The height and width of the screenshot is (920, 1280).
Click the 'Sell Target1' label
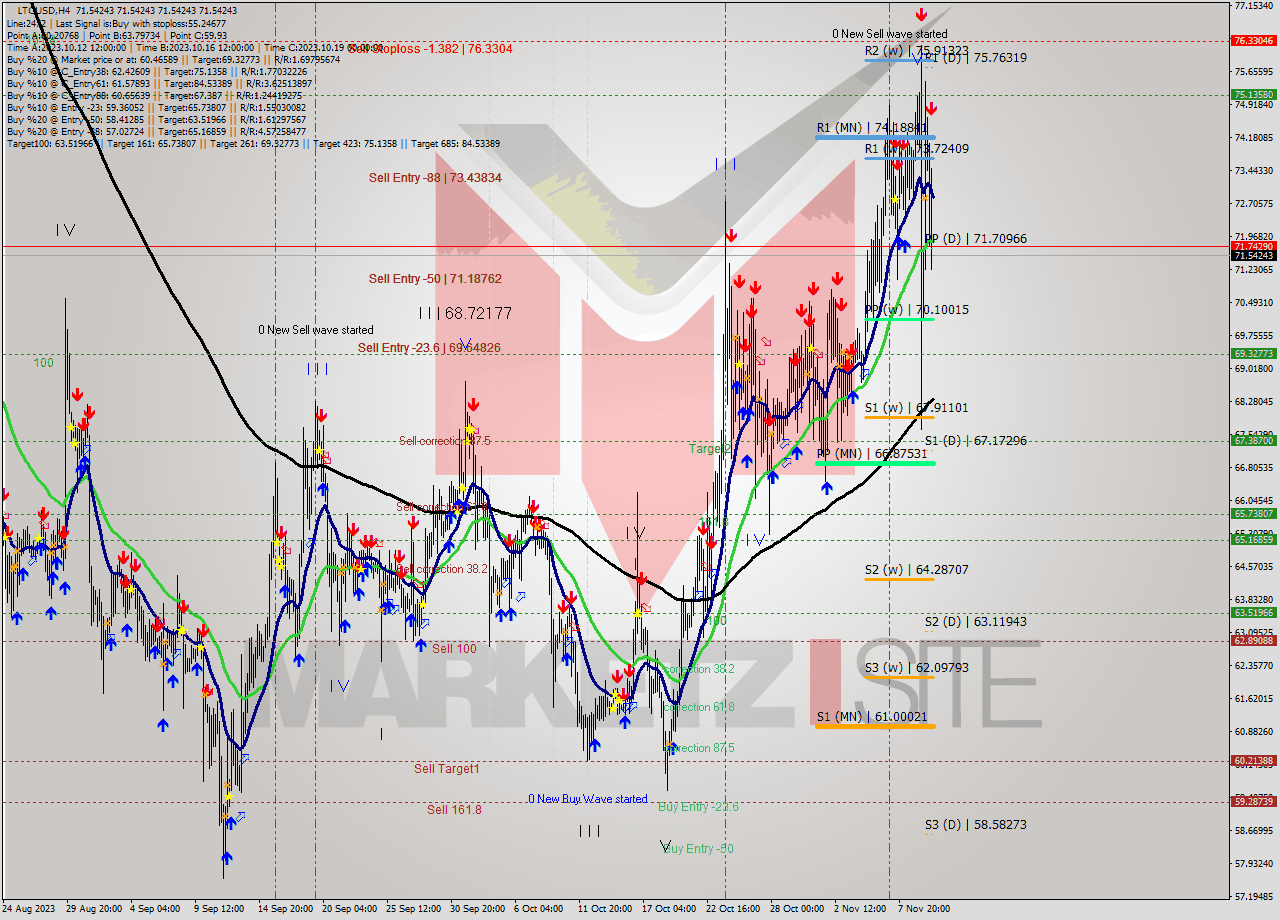coord(447,769)
